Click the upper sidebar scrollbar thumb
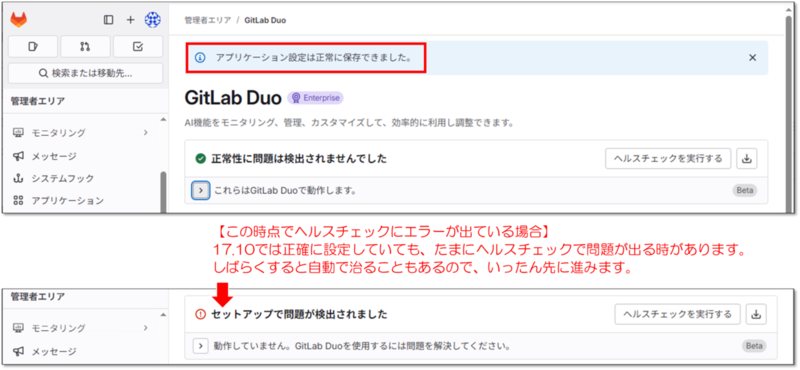This screenshot has height=370, width=800. pyautogui.click(x=163, y=191)
